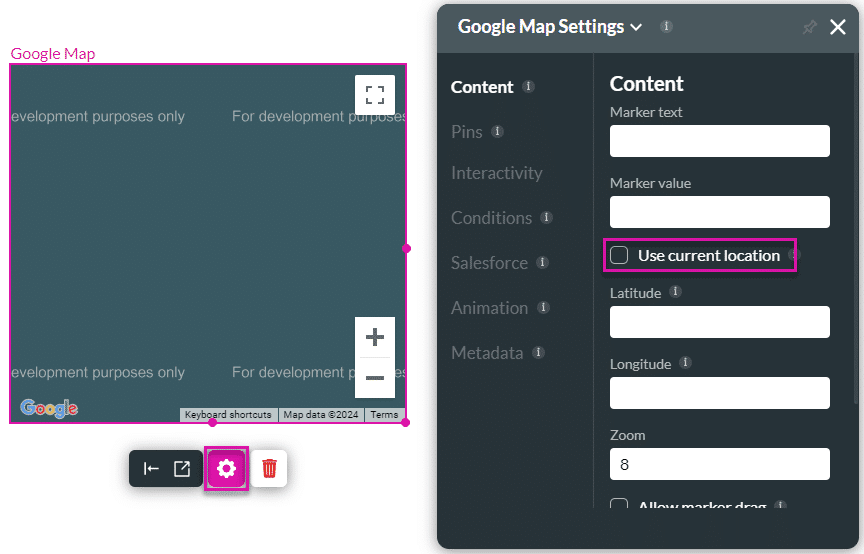Focus the Marker text input field
This screenshot has height=554, width=864.
[720, 141]
